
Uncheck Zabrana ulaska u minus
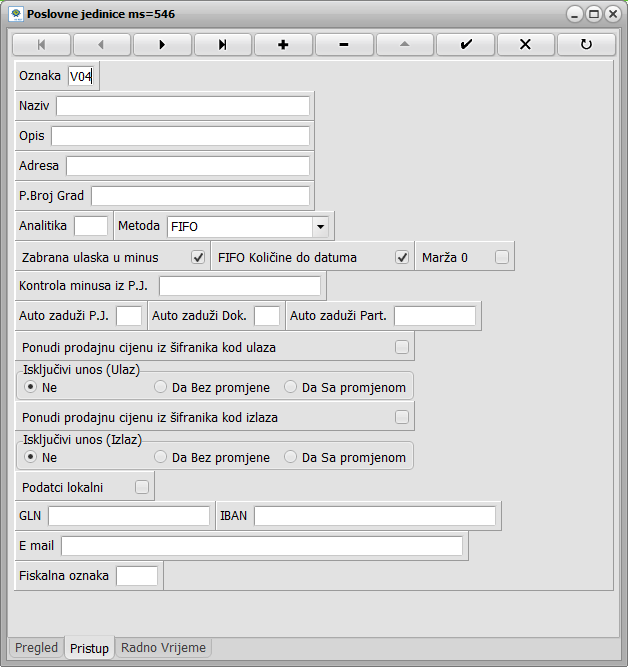pyautogui.click(x=198, y=257)
